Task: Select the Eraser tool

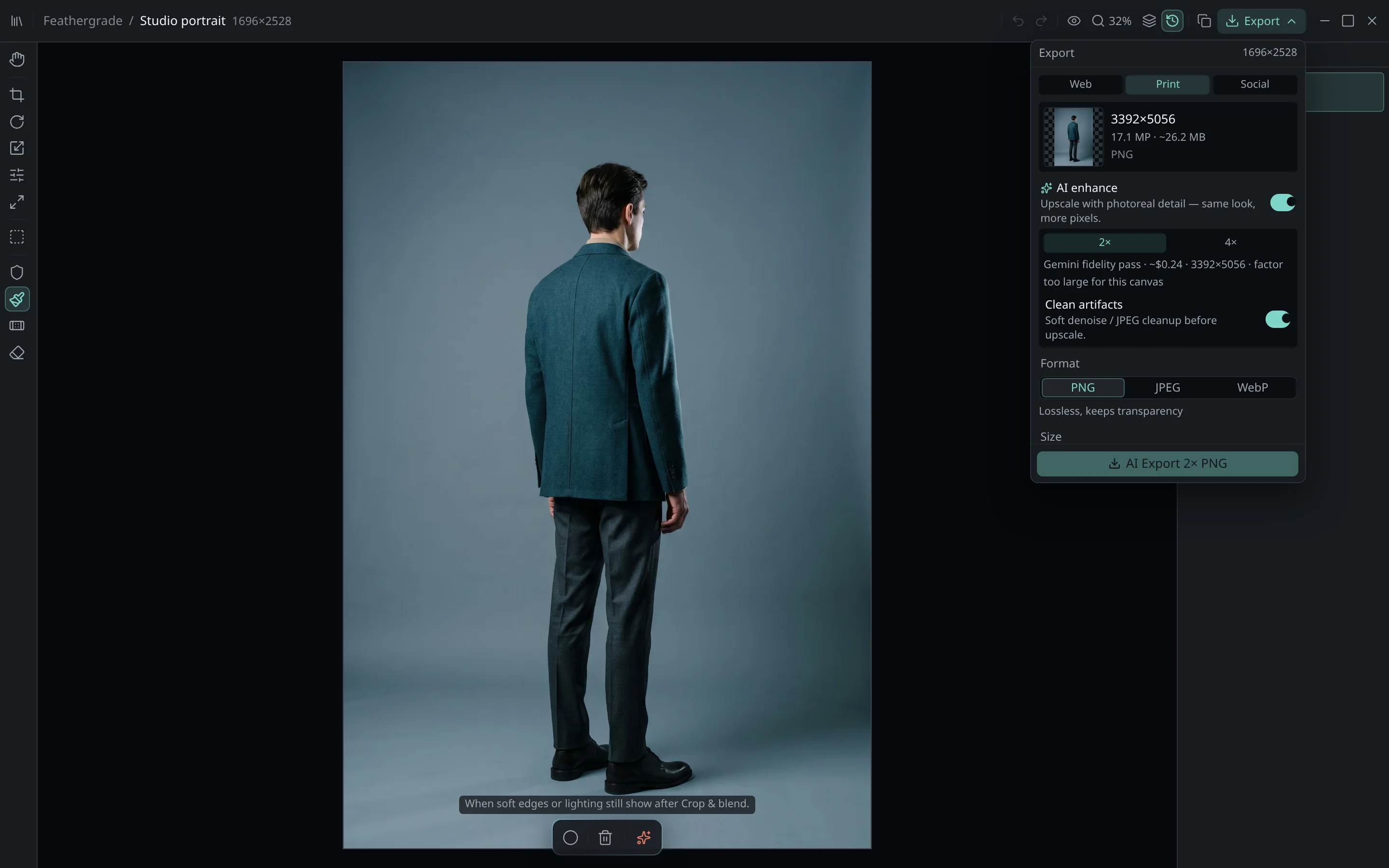Action: tap(17, 353)
